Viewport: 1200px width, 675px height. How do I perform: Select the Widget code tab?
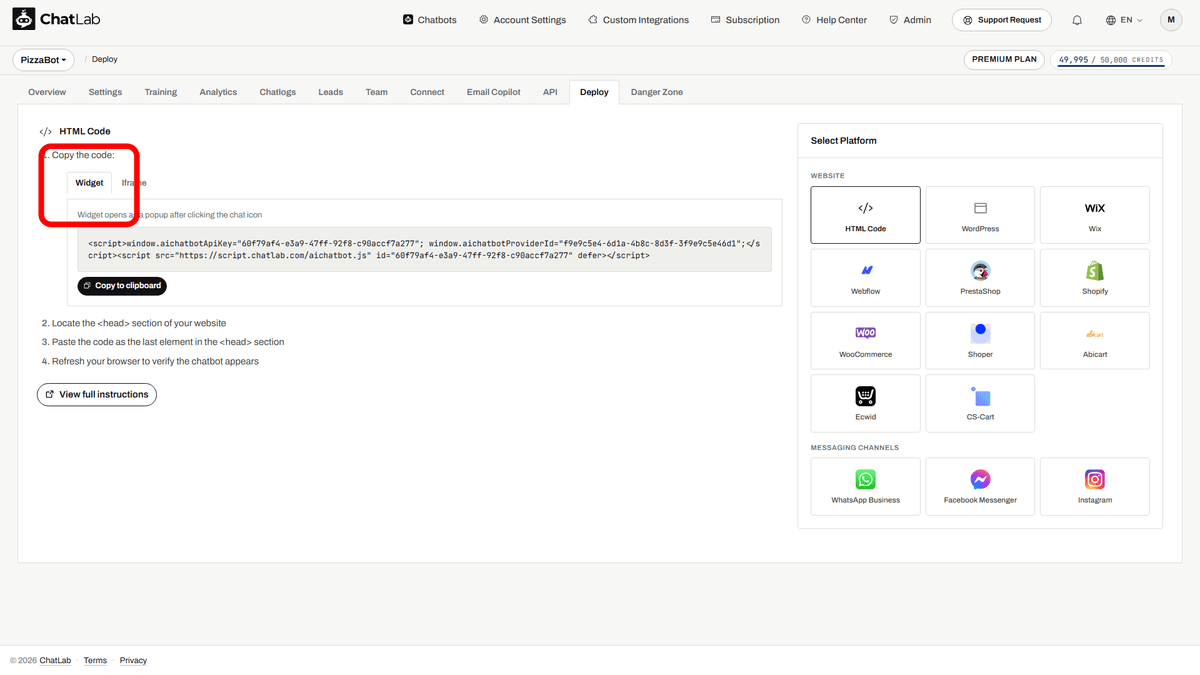click(x=89, y=183)
